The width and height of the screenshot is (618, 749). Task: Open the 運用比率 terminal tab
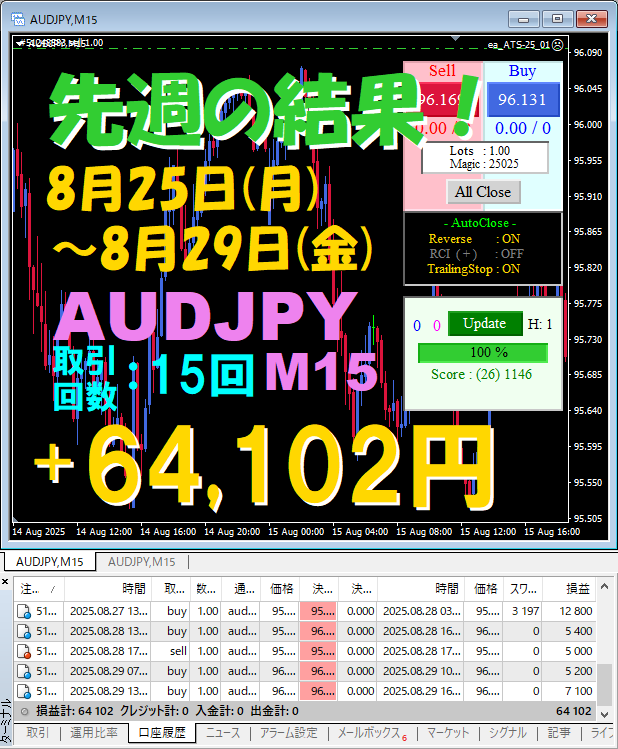point(94,733)
